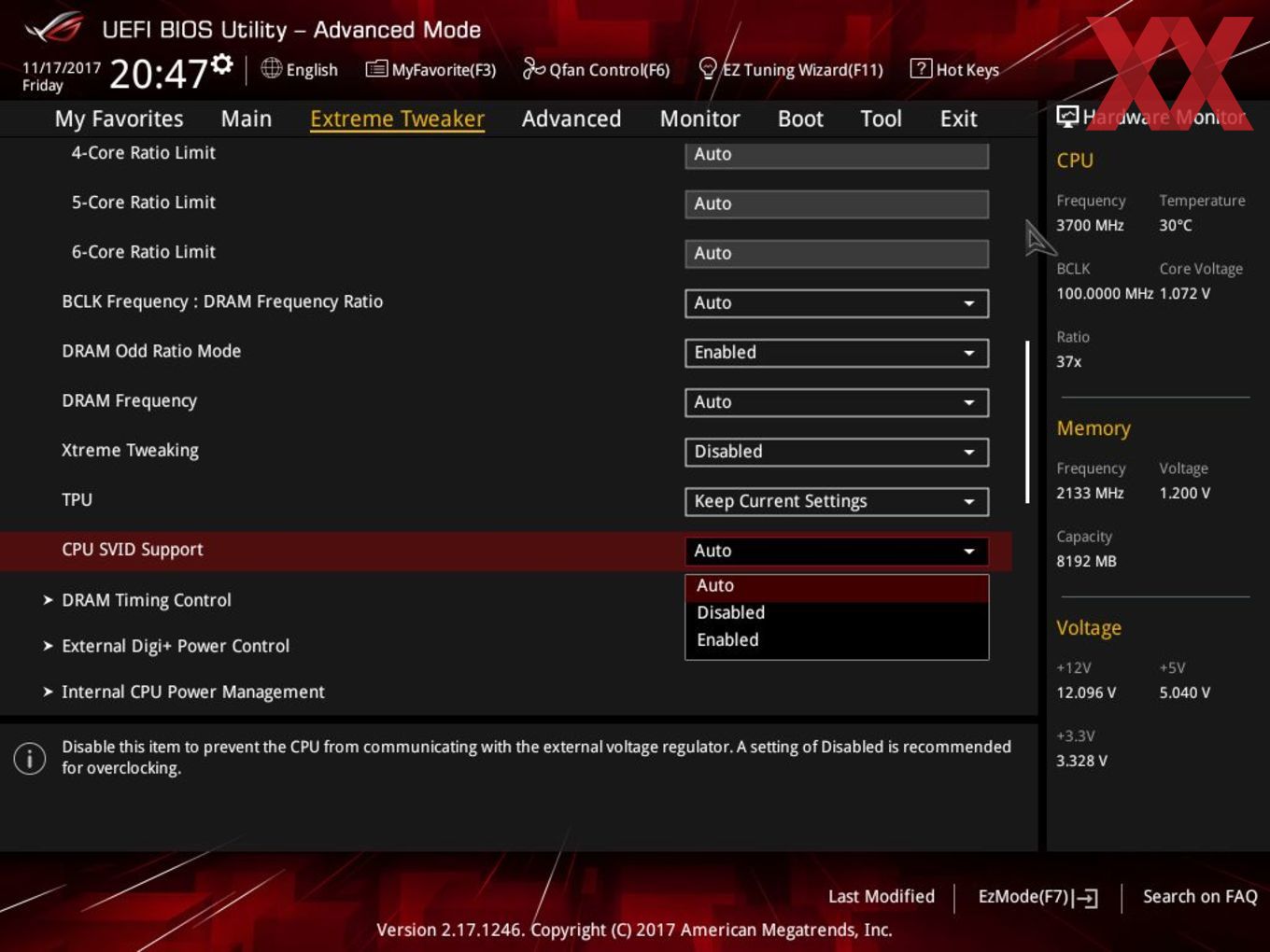
Task: Go to the Advanced tab
Action: click(x=571, y=119)
